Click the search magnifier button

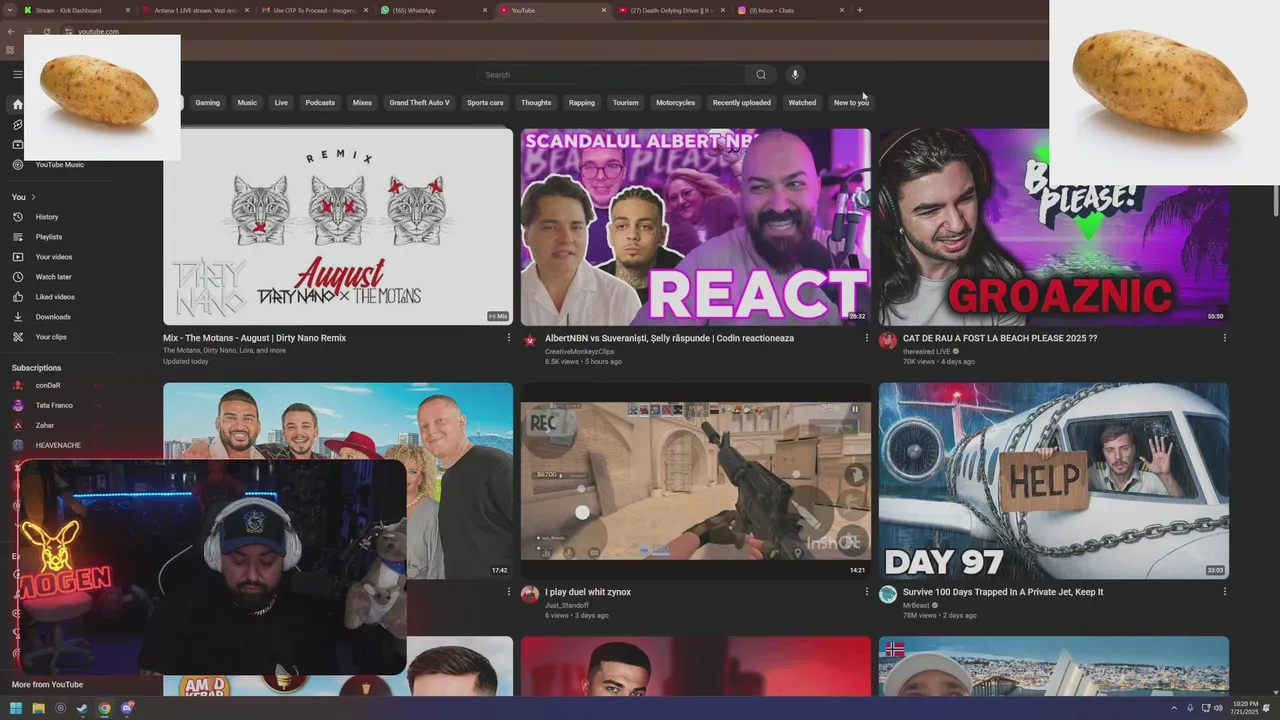pos(761,75)
